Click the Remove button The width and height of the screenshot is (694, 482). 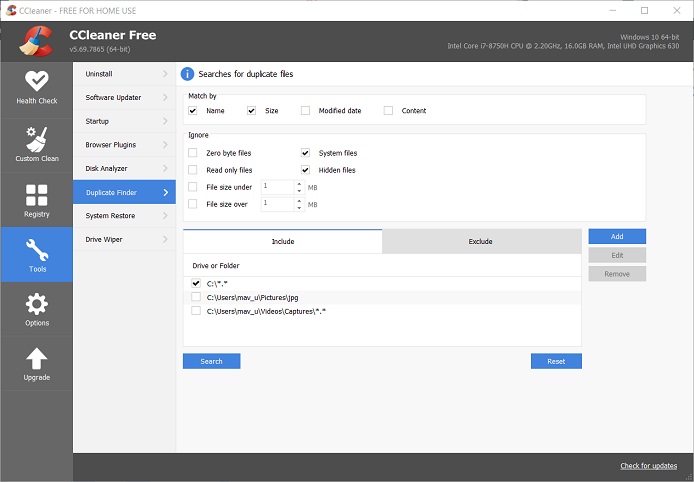click(x=617, y=274)
